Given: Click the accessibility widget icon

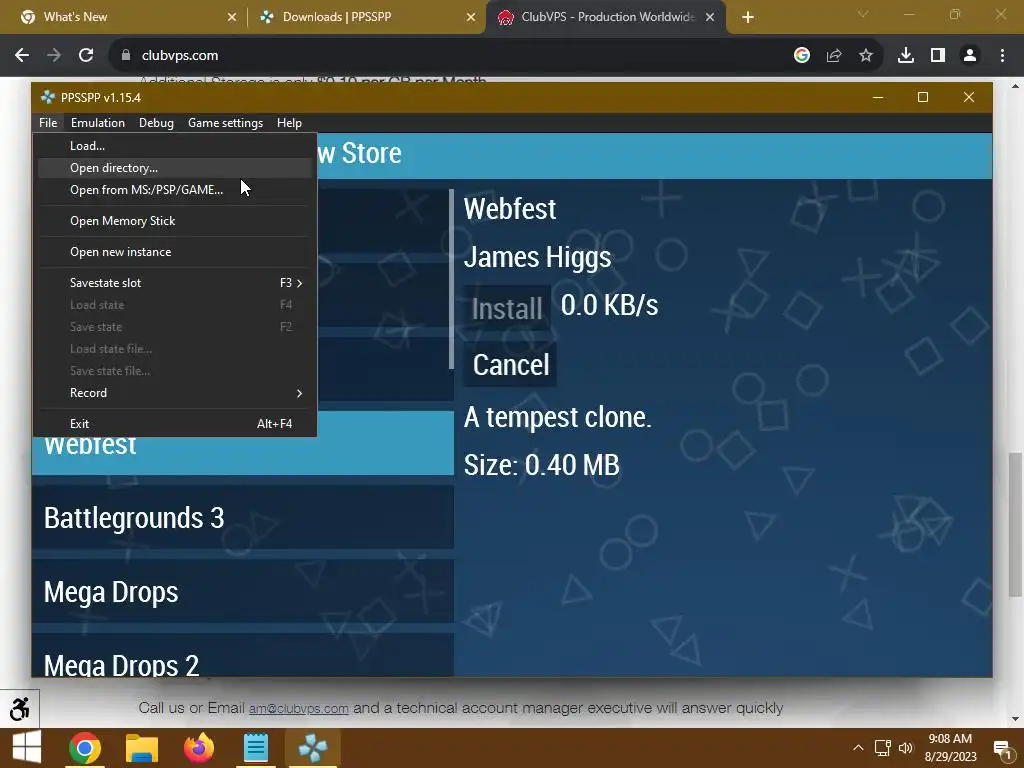Looking at the screenshot, I should tap(19, 709).
